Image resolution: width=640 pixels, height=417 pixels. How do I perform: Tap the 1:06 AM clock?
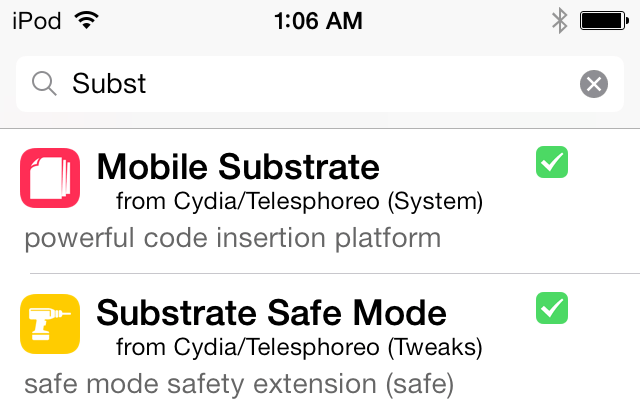pyautogui.click(x=320, y=19)
